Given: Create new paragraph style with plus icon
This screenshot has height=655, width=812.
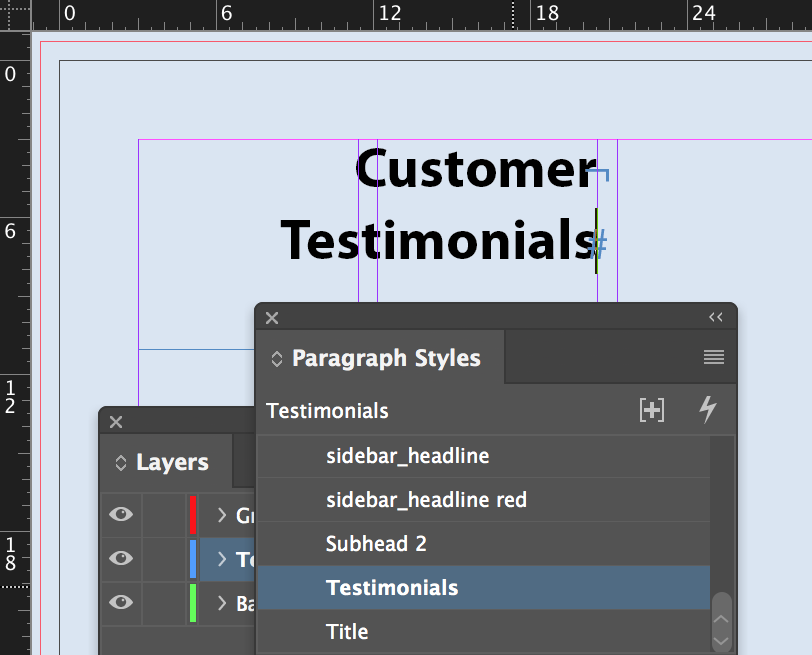Looking at the screenshot, I should [651, 411].
